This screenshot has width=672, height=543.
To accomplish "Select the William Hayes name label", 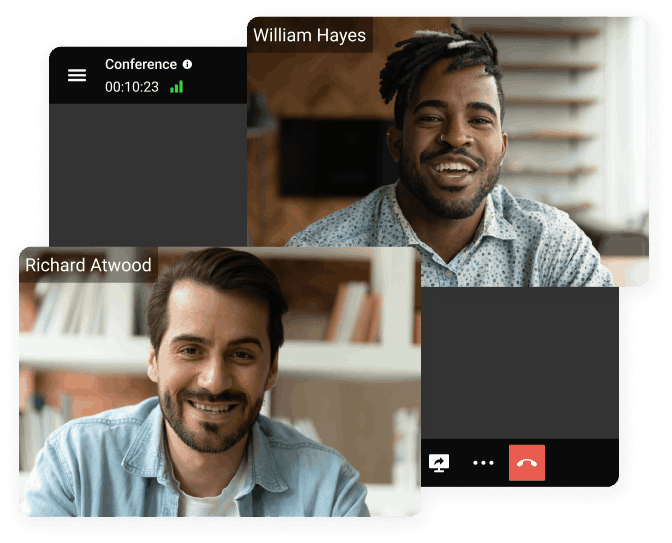I will 309,36.
